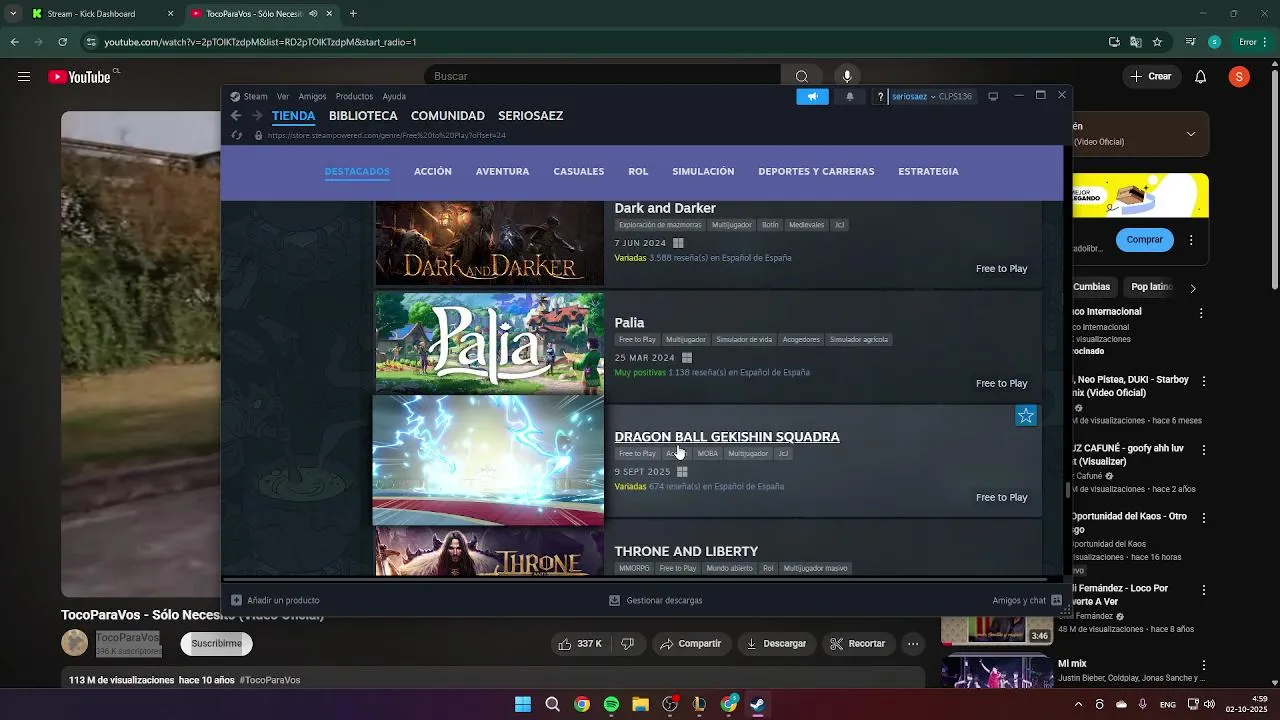Click the Steam announcements megaphone icon
Image resolution: width=1280 pixels, height=720 pixels.
pos(812,96)
